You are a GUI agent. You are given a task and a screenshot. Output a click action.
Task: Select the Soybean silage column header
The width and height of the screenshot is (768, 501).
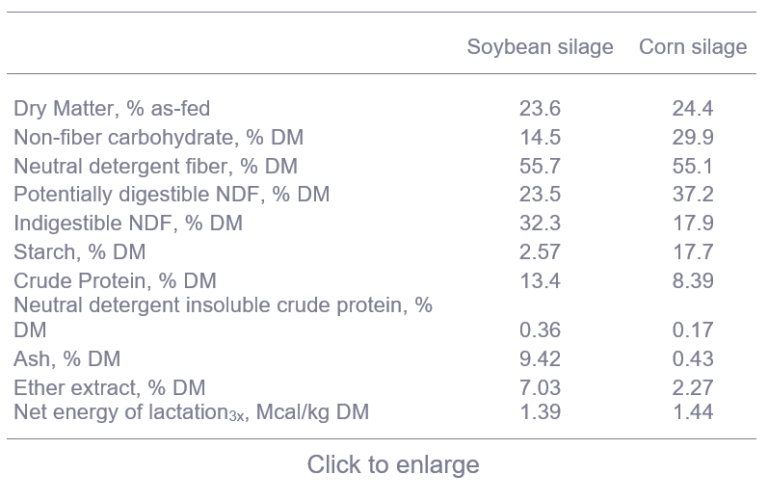(x=540, y=47)
